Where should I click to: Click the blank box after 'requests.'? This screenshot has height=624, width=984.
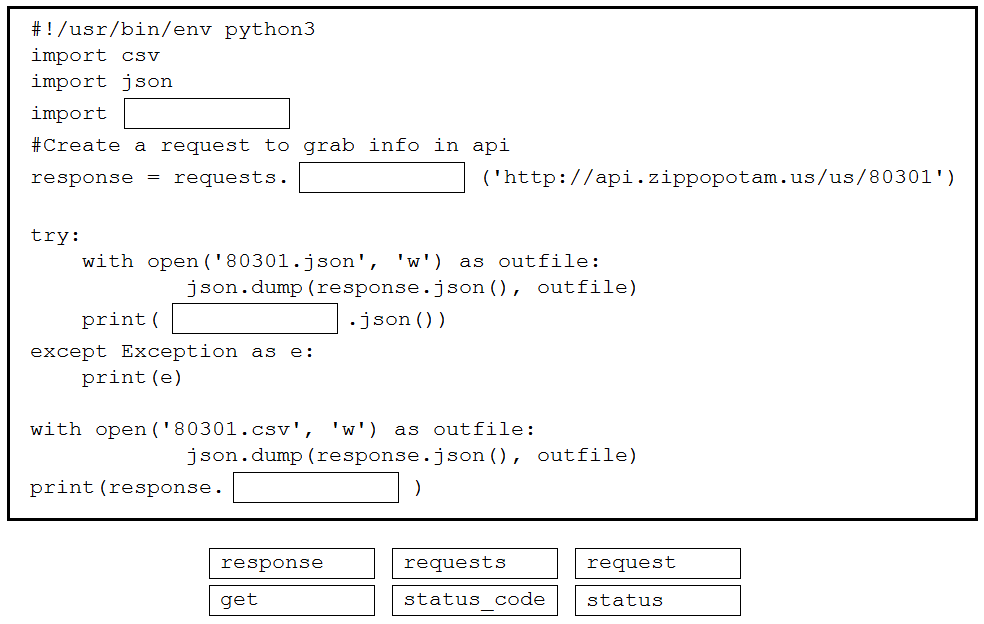(382, 178)
